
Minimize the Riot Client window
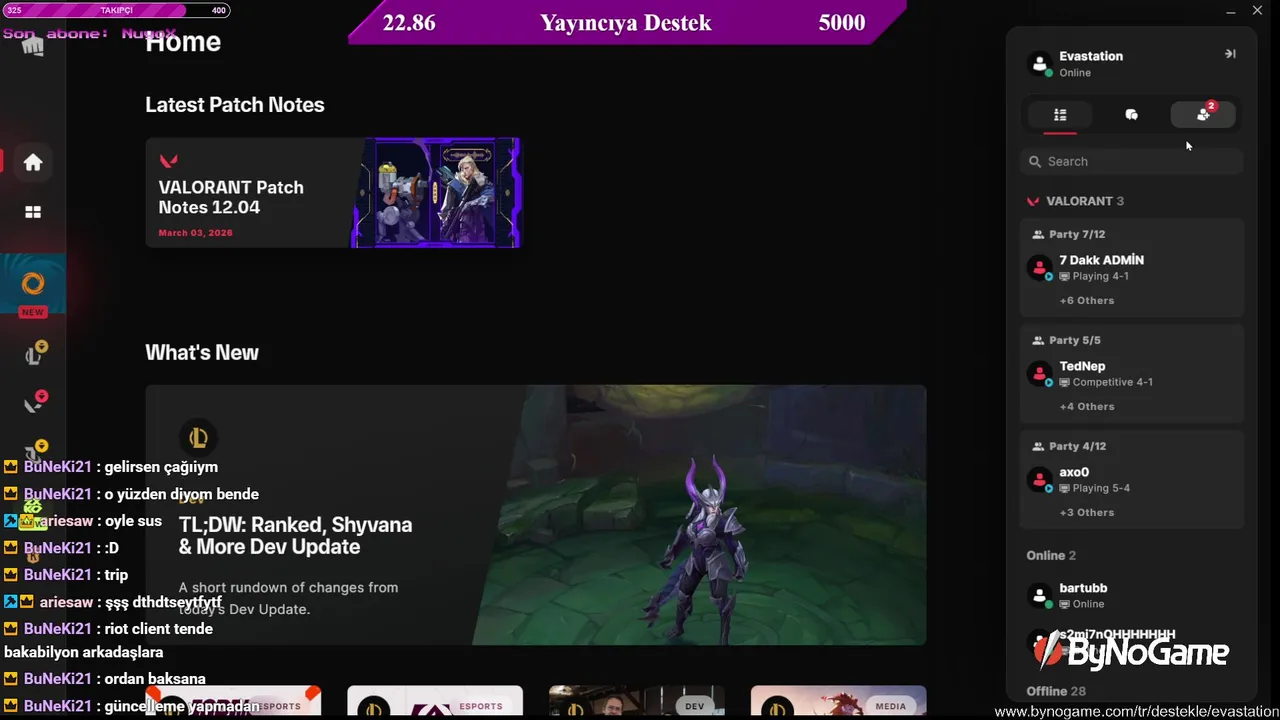(1231, 11)
